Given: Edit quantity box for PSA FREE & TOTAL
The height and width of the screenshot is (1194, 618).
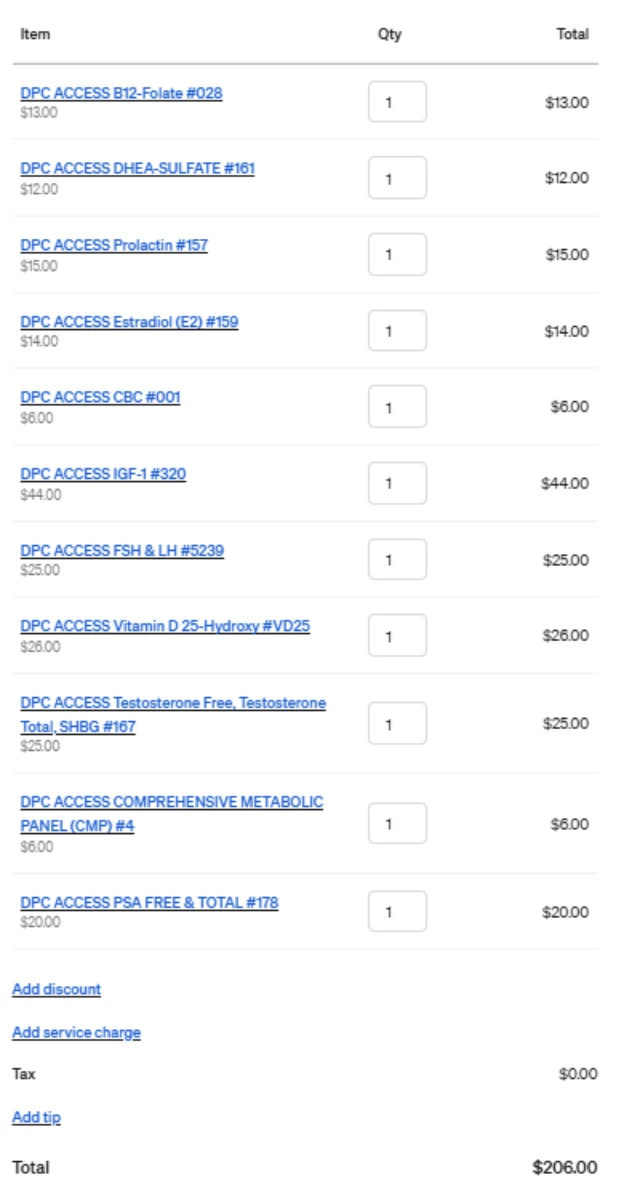Looking at the screenshot, I should 397,911.
